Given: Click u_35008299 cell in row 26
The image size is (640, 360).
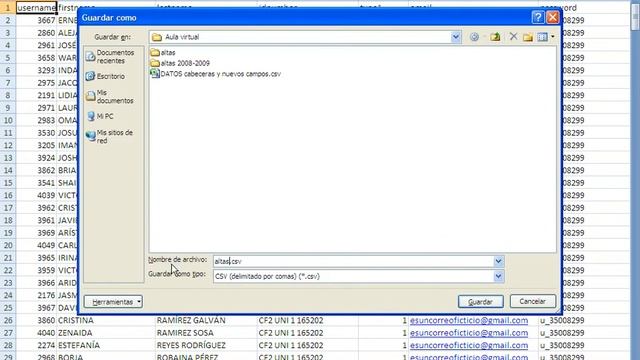Looking at the screenshot, I should click(x=562, y=320).
